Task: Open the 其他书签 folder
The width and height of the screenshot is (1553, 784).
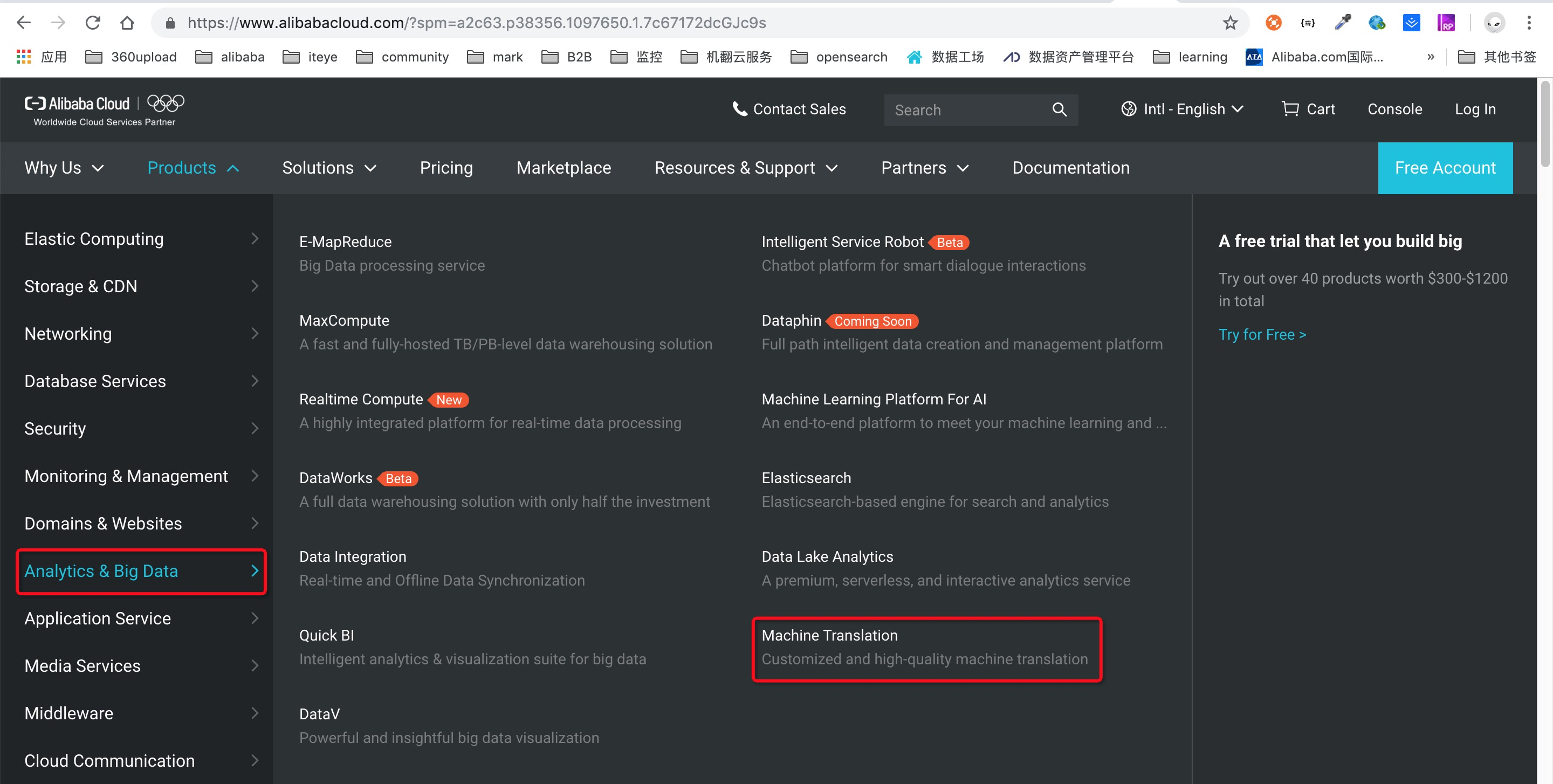Action: [x=1496, y=57]
